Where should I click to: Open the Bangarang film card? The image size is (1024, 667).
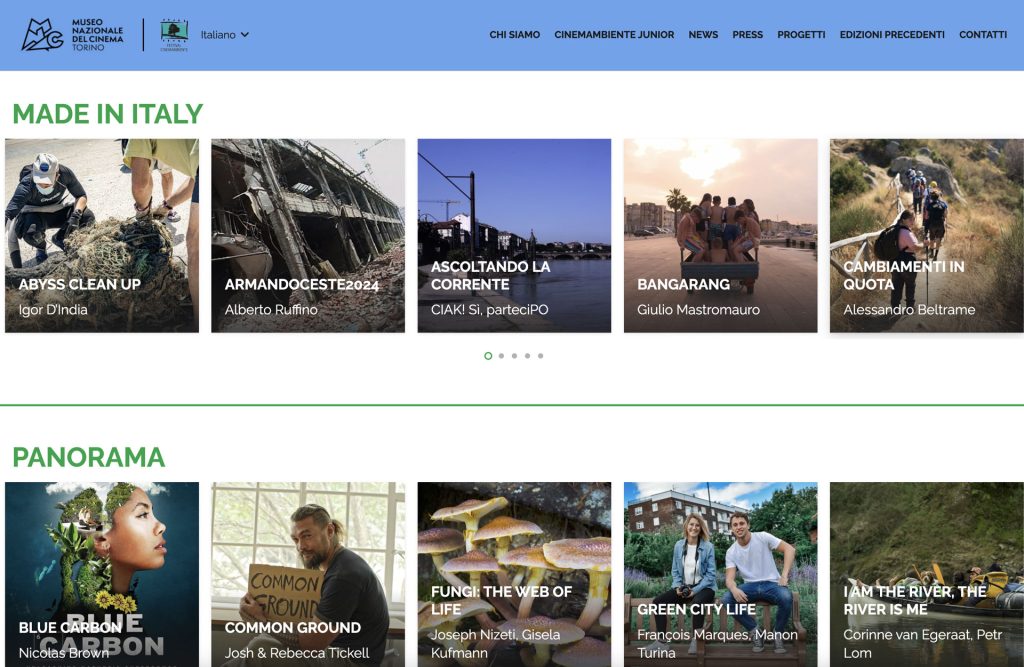click(720, 236)
